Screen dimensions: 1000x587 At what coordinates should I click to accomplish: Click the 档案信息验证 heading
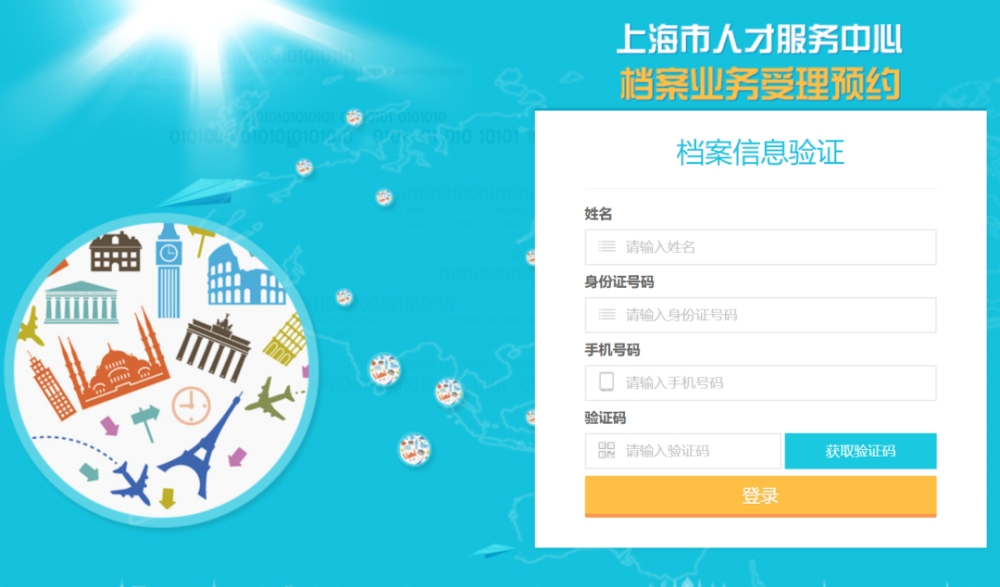[x=760, y=152]
